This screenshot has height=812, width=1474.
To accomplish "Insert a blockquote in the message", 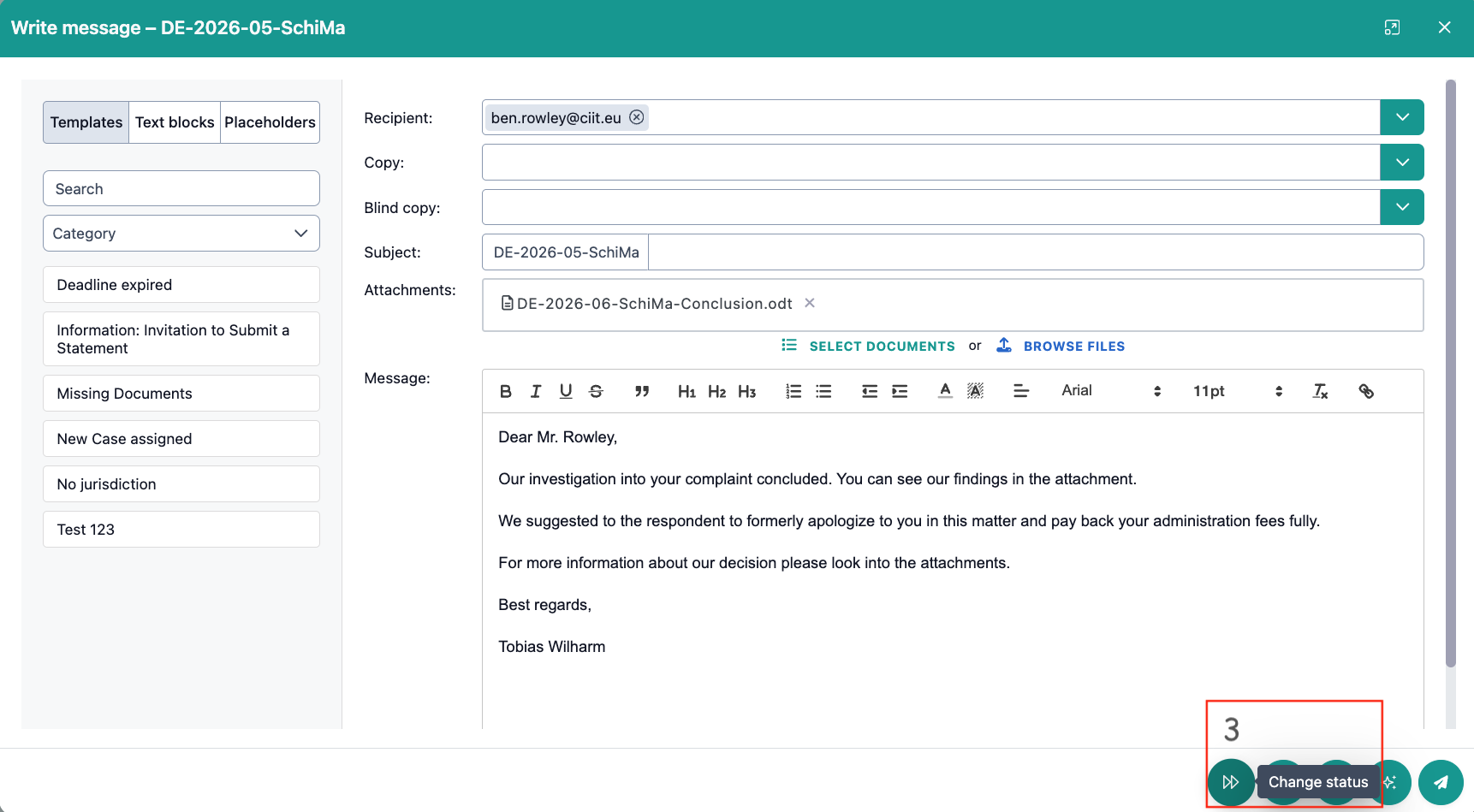I will (x=642, y=391).
